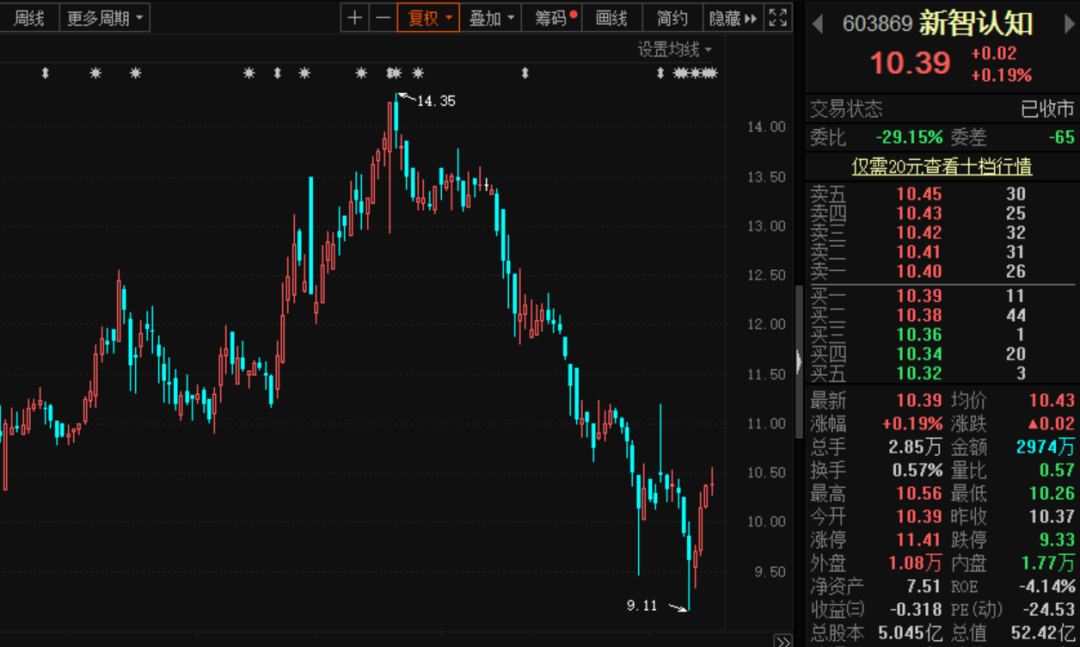Click the 仅需20元查看十档行情 link
The height and width of the screenshot is (647, 1080).
941,167
